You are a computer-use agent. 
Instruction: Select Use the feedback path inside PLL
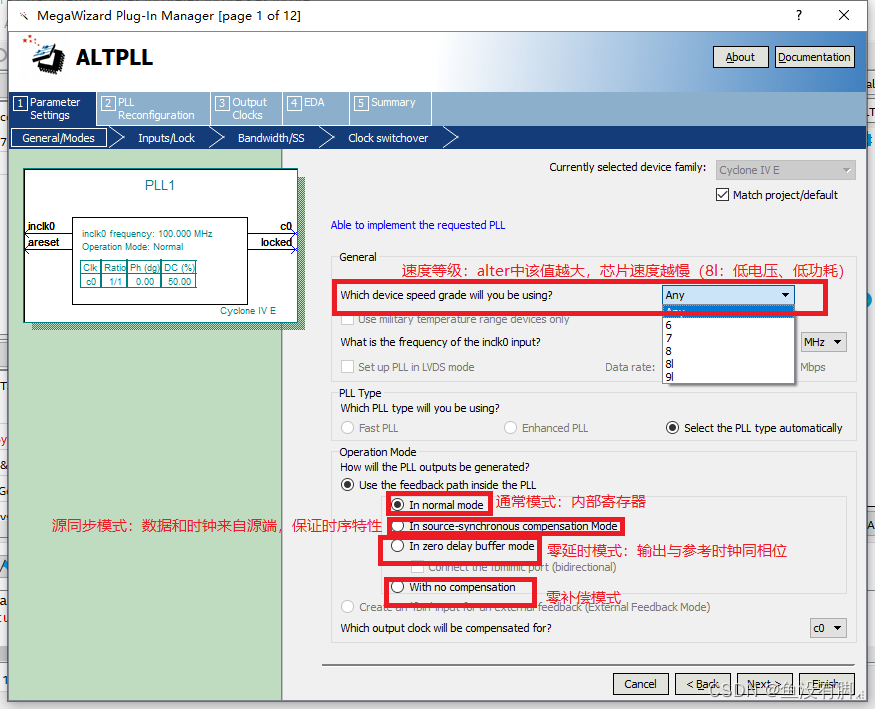347,485
